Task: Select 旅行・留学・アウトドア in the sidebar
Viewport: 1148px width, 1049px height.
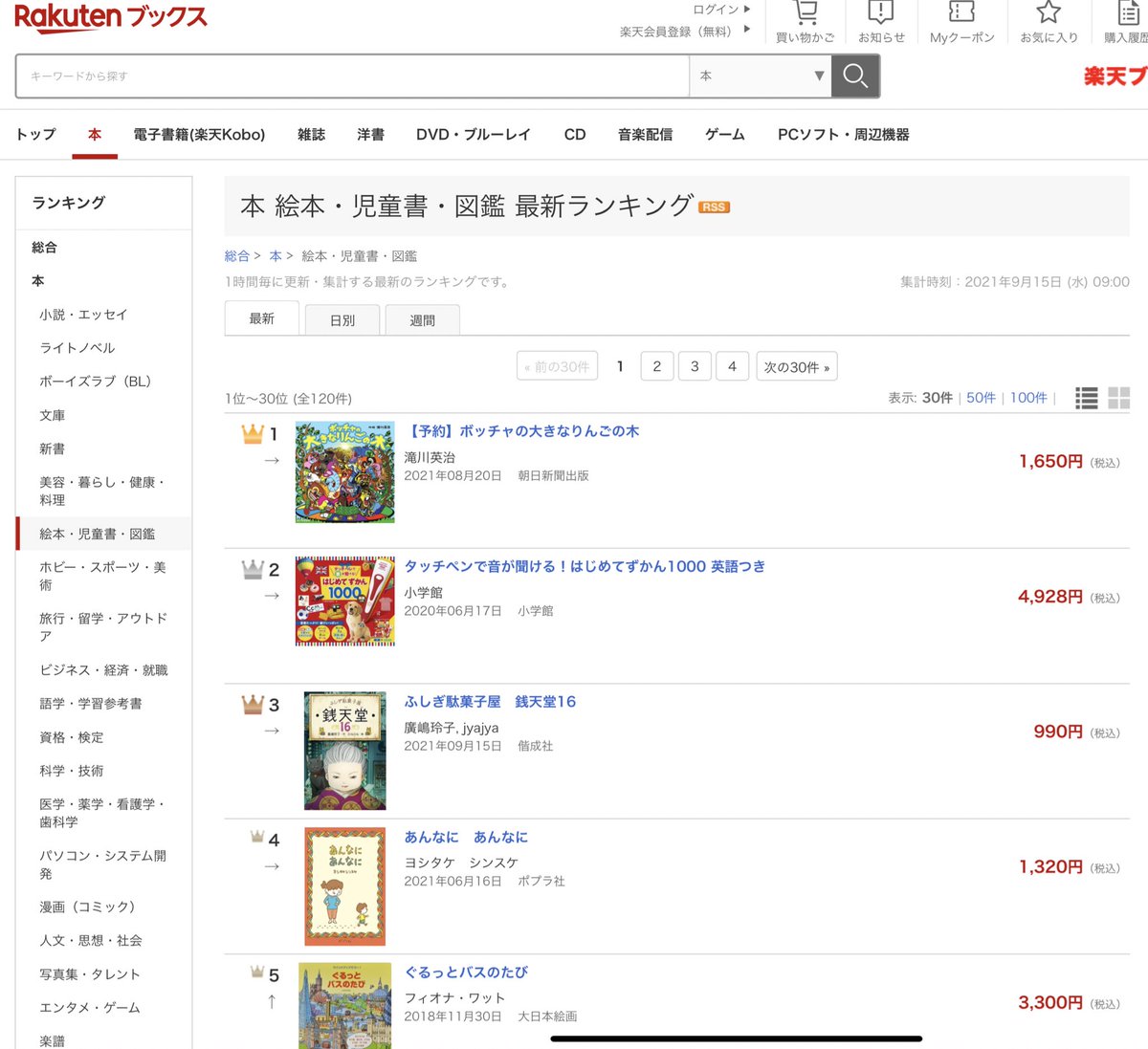Action: pyautogui.click(x=103, y=627)
